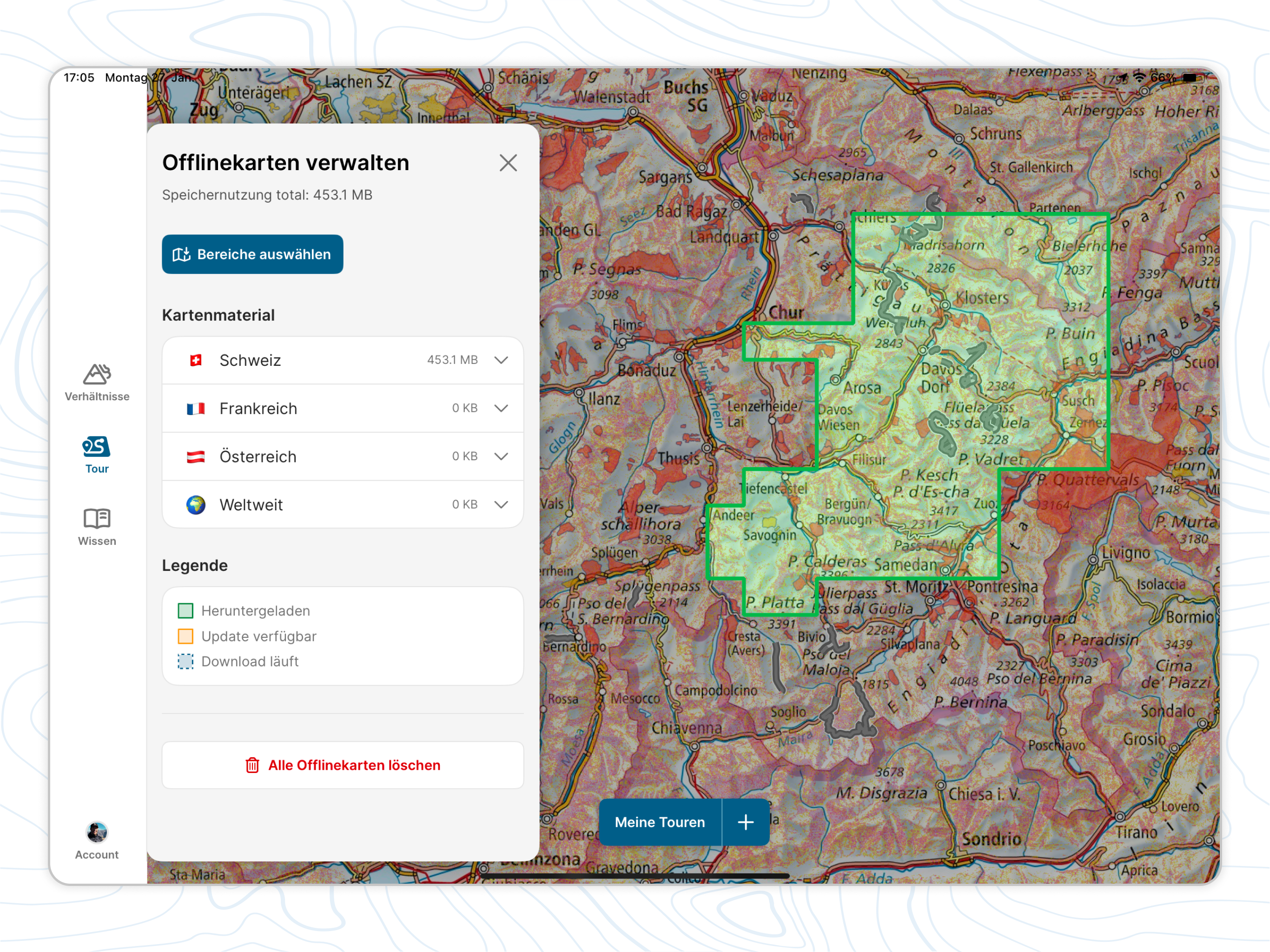Open Meine Touren

coord(660,822)
